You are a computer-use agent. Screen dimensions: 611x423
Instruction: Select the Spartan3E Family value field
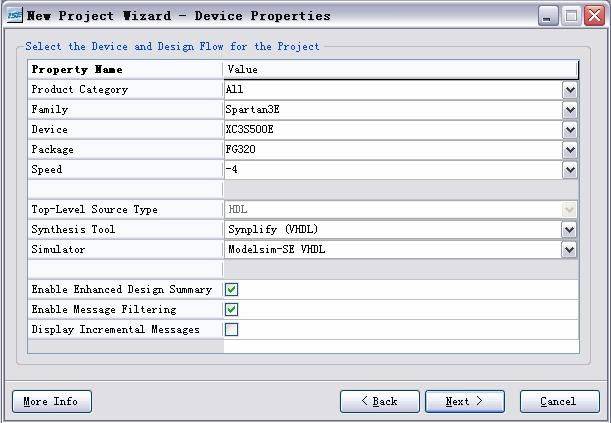[x=394, y=110]
